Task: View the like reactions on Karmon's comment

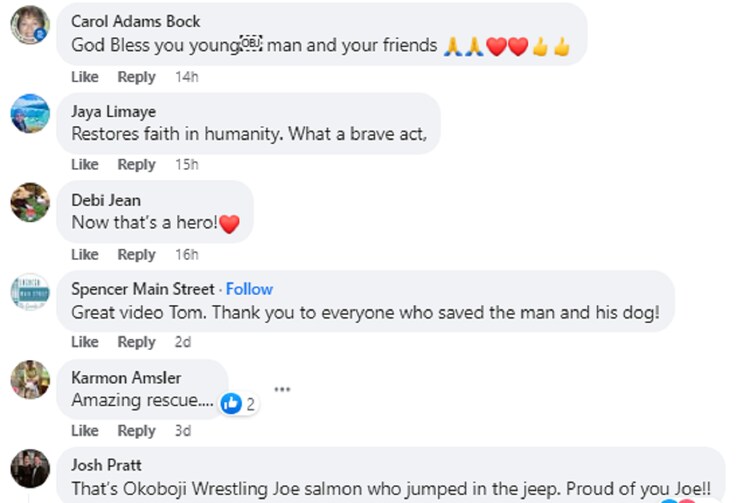Action: click(x=238, y=404)
